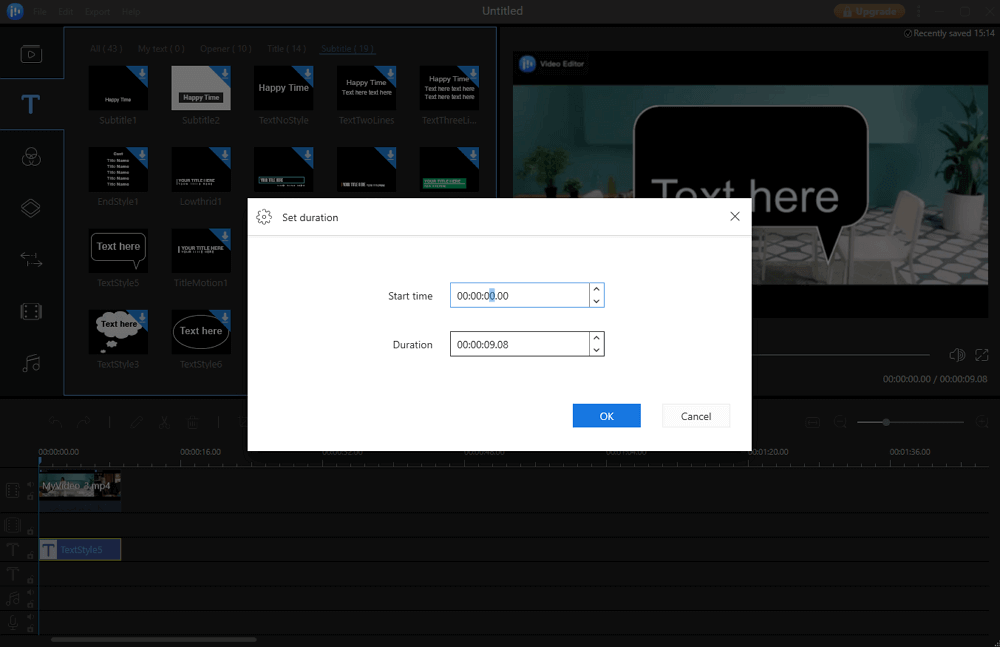This screenshot has width=1000, height=647.
Task: Open the Music panel icon
Action: 31,363
